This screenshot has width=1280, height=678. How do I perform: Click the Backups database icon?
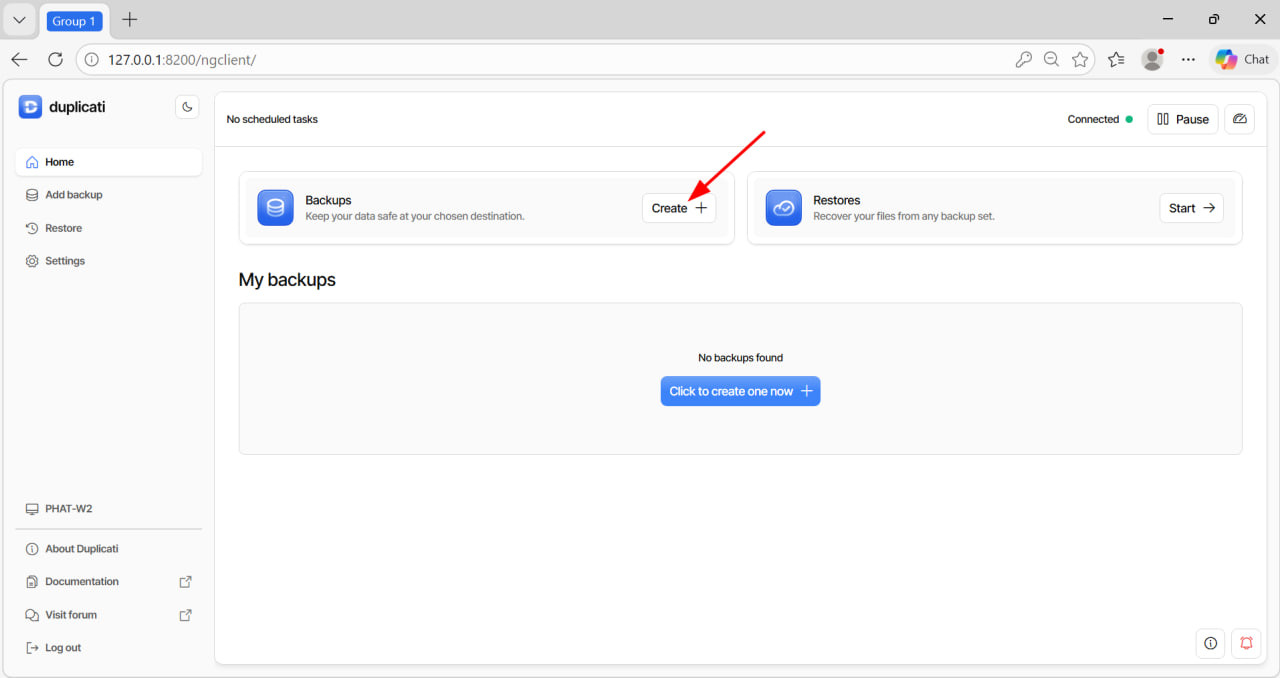[x=275, y=208]
